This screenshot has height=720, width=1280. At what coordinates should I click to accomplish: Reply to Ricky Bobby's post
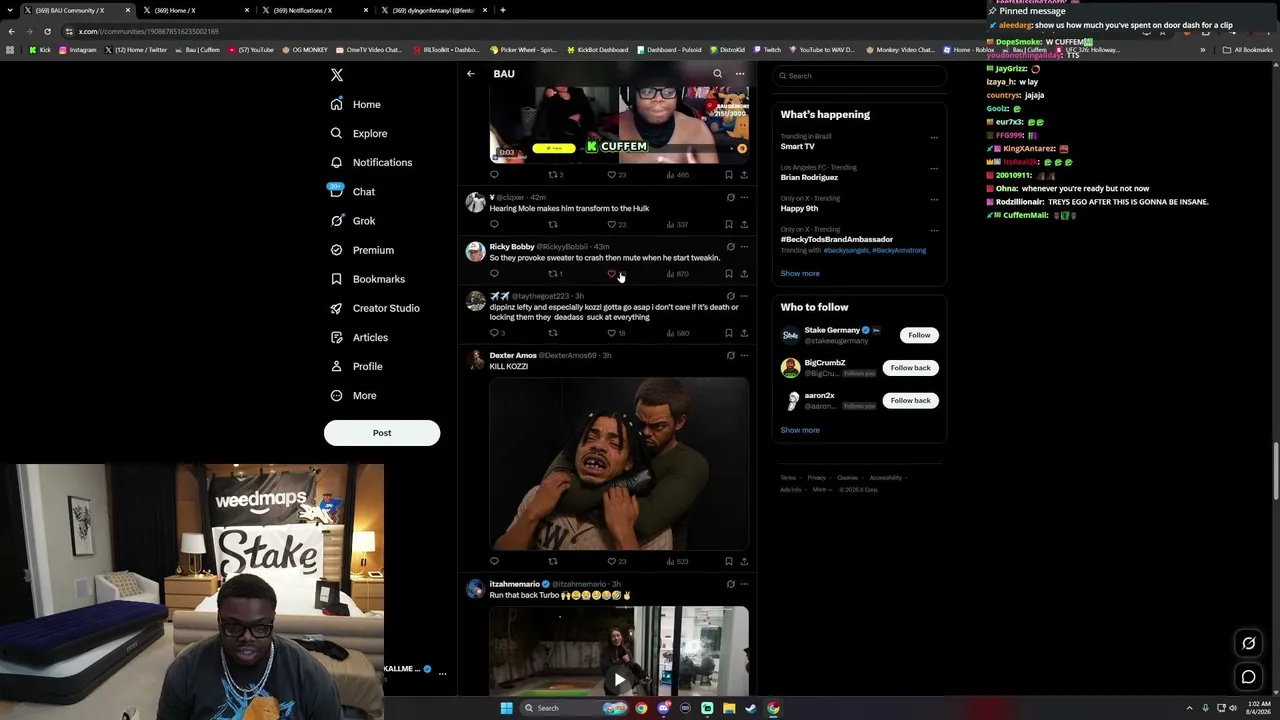pyautogui.click(x=494, y=274)
